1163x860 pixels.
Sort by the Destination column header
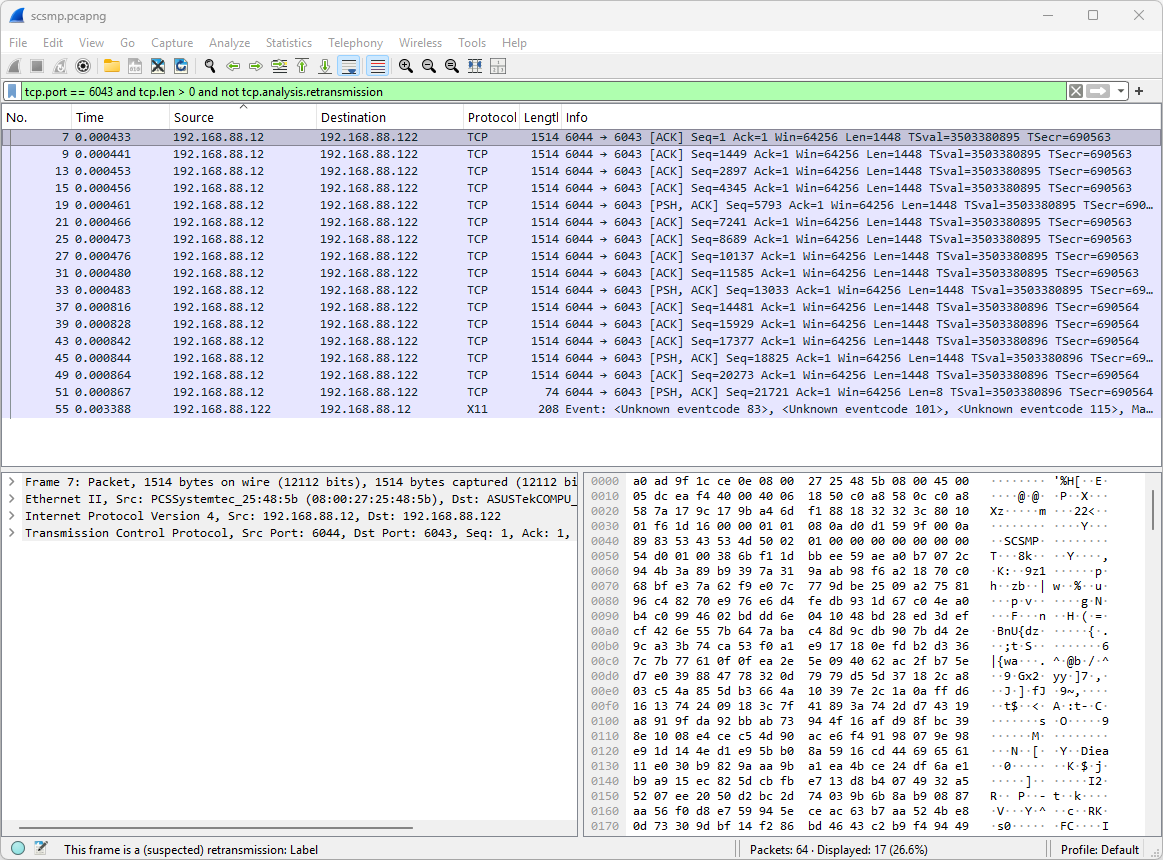coord(389,117)
